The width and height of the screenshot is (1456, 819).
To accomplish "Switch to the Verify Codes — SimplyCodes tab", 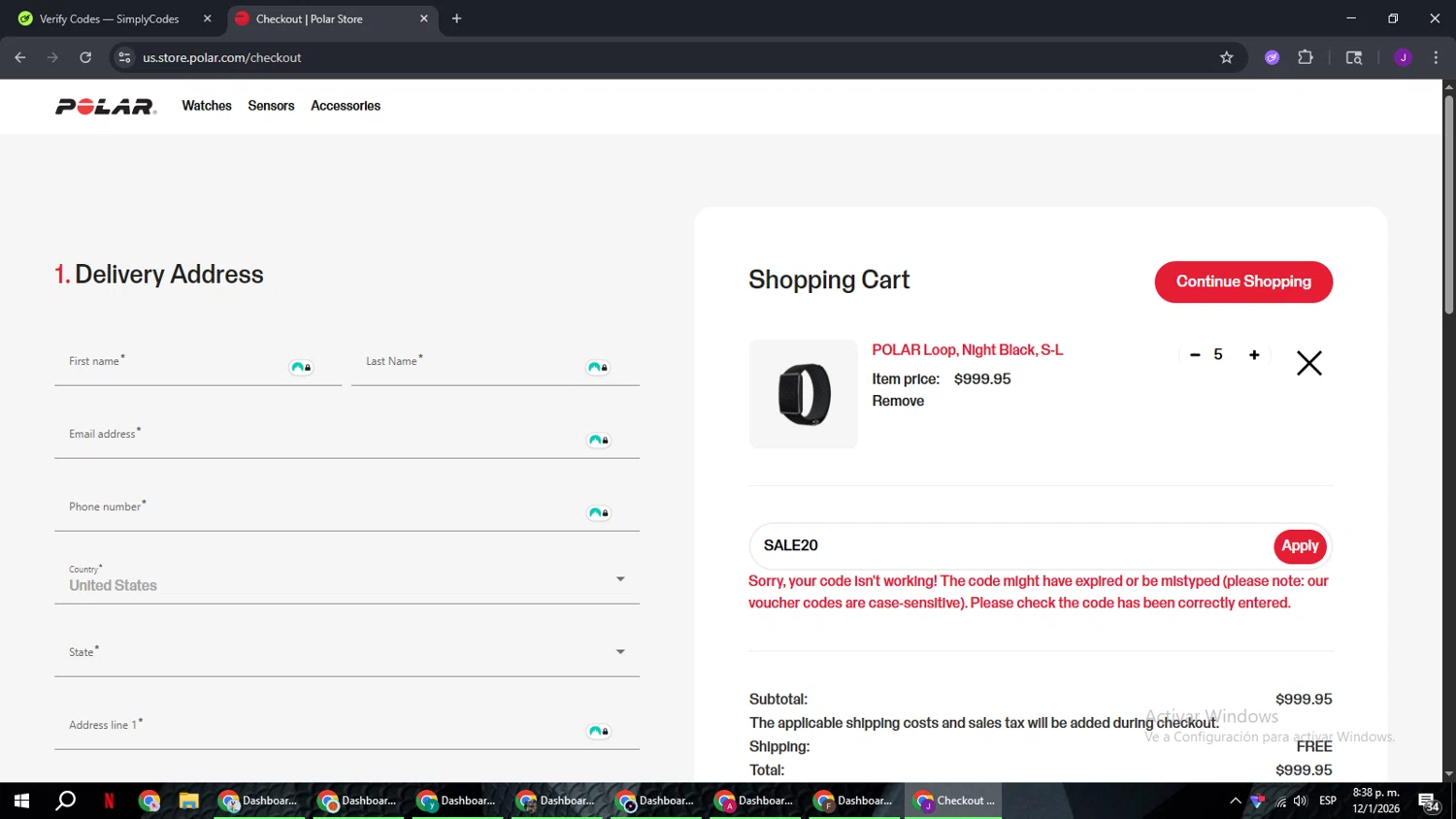I will [110, 18].
